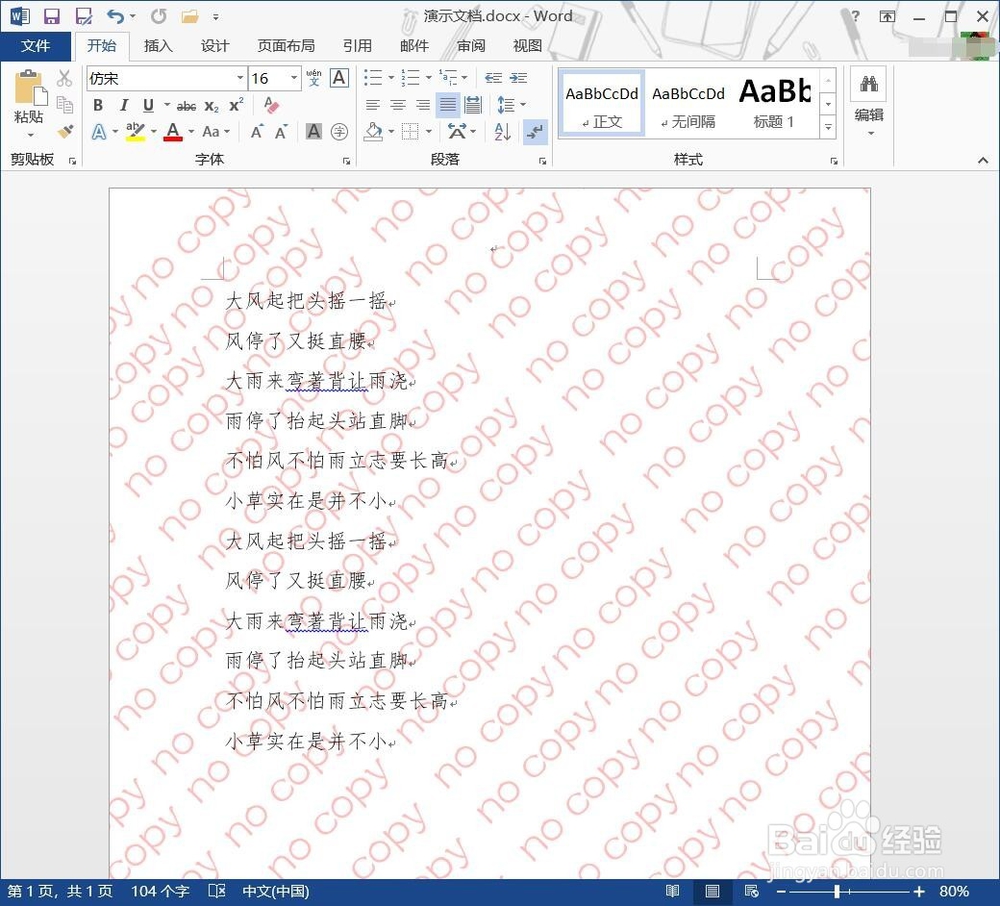The width and height of the screenshot is (1000, 906).
Task: Enable justify alignment
Action: click(x=446, y=104)
